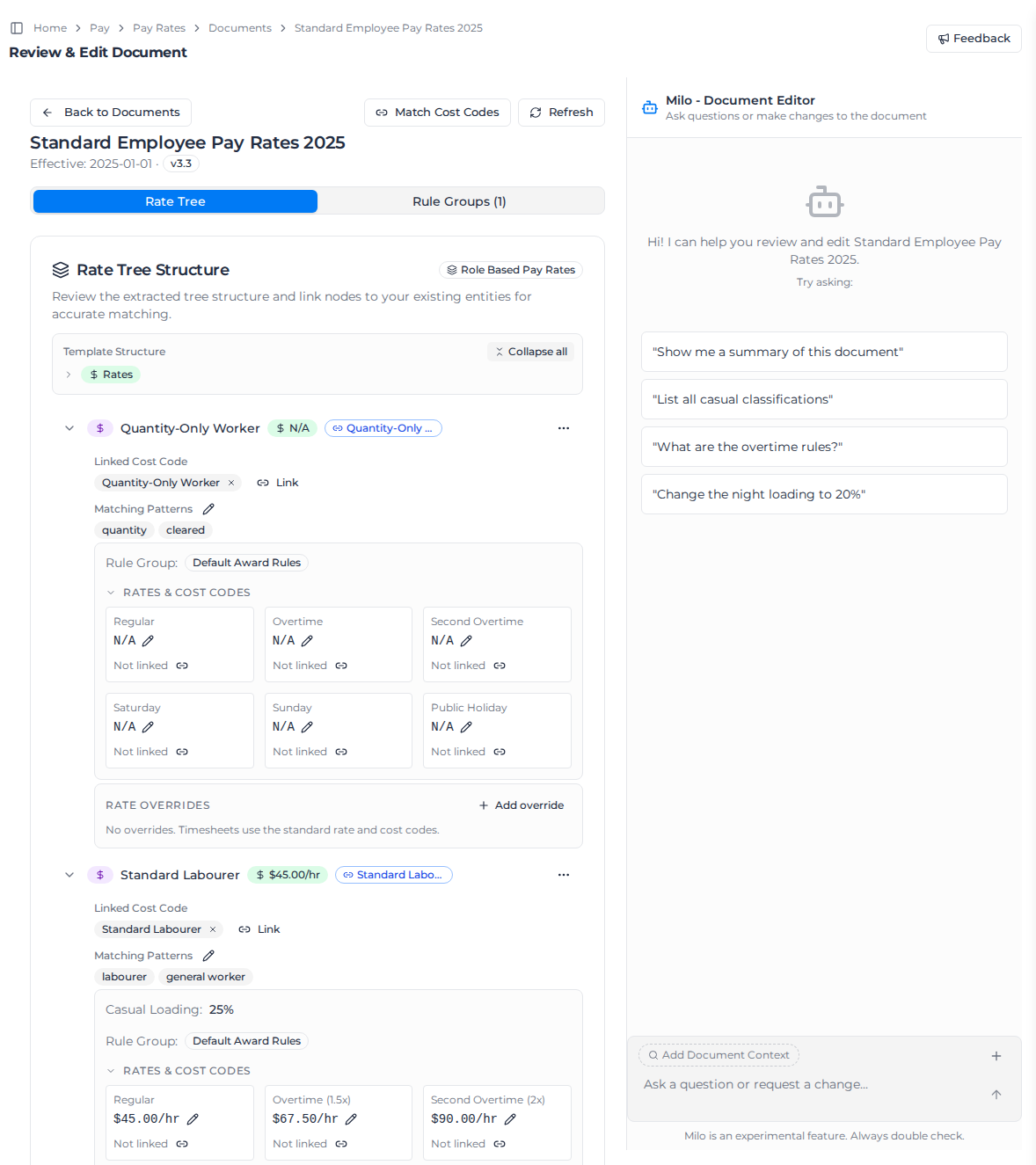The image size is (1036, 1165).
Task: Click Back to Documents button
Action: tap(111, 113)
